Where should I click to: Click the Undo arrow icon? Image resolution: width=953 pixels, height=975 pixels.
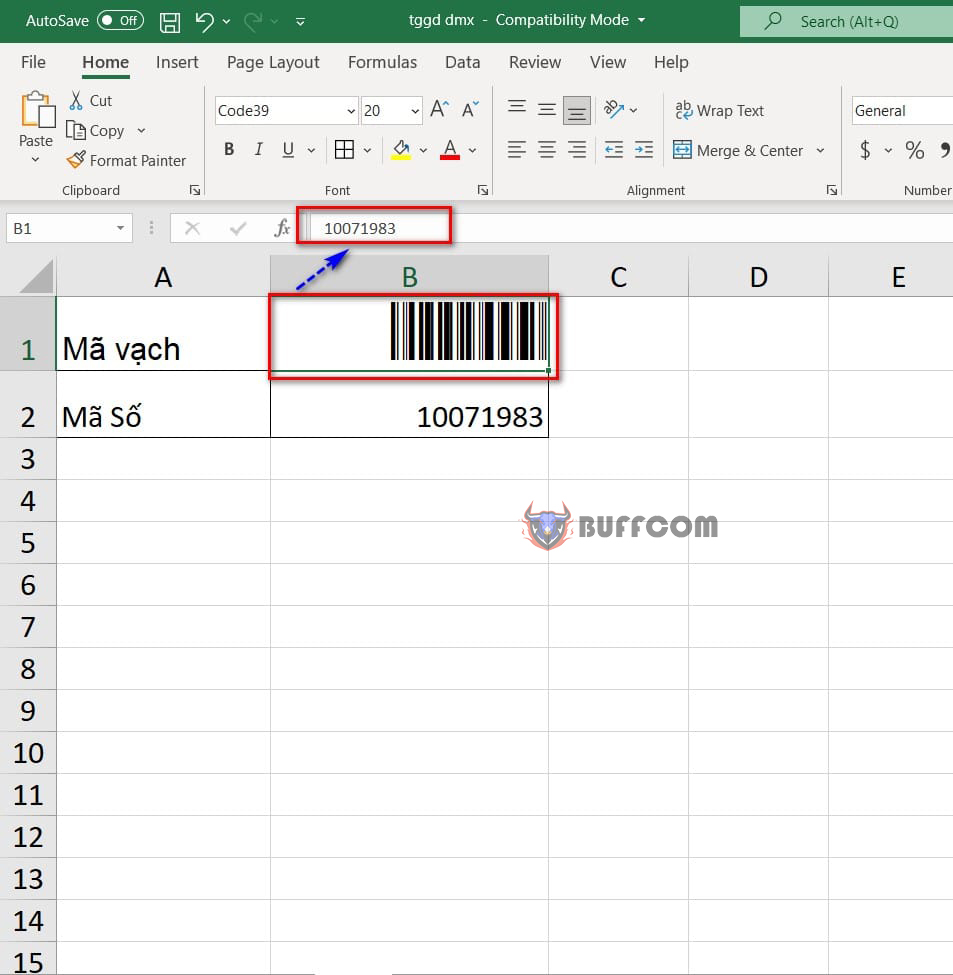pyautogui.click(x=204, y=22)
